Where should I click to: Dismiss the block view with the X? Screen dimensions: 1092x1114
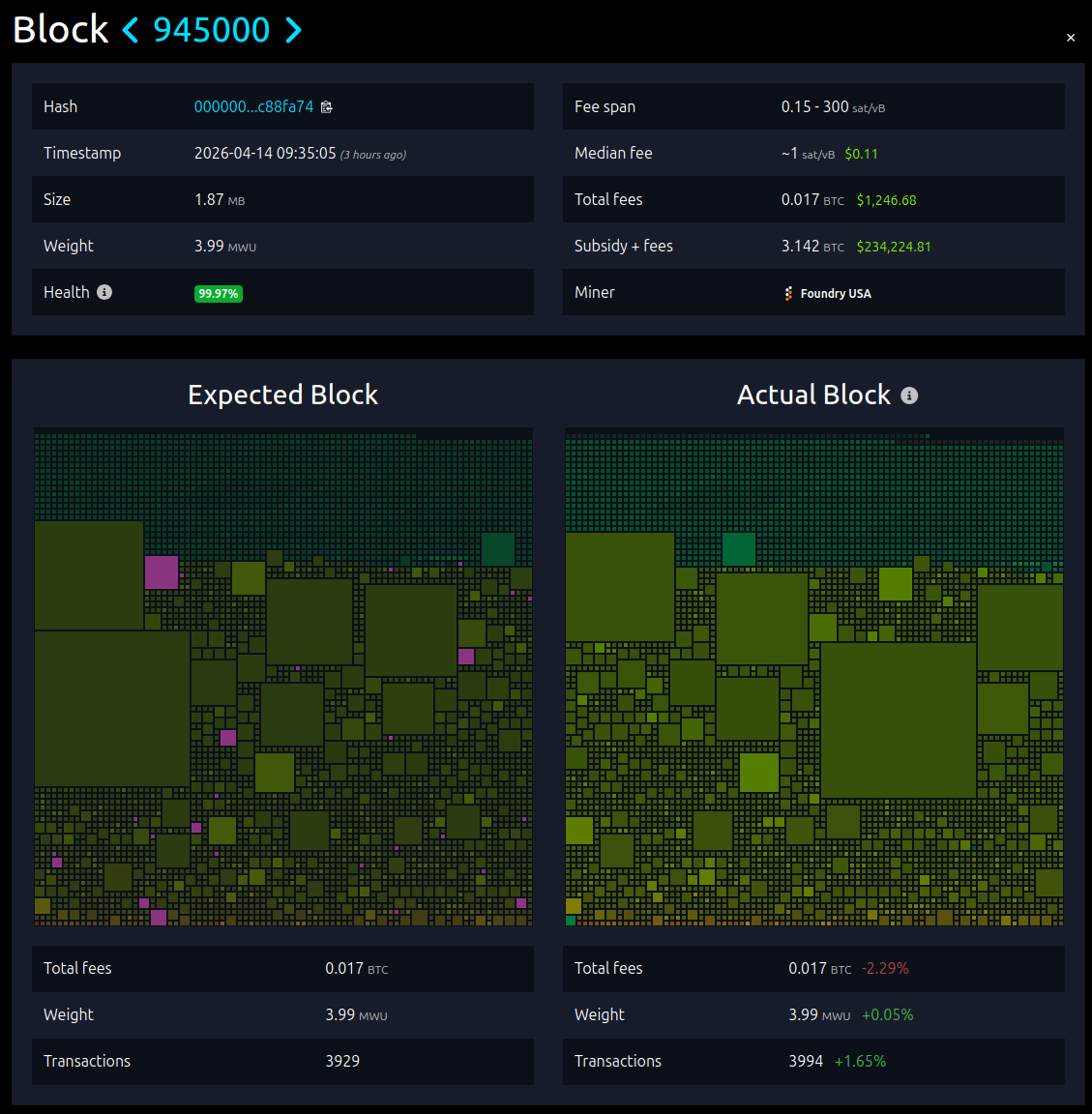(x=1070, y=37)
